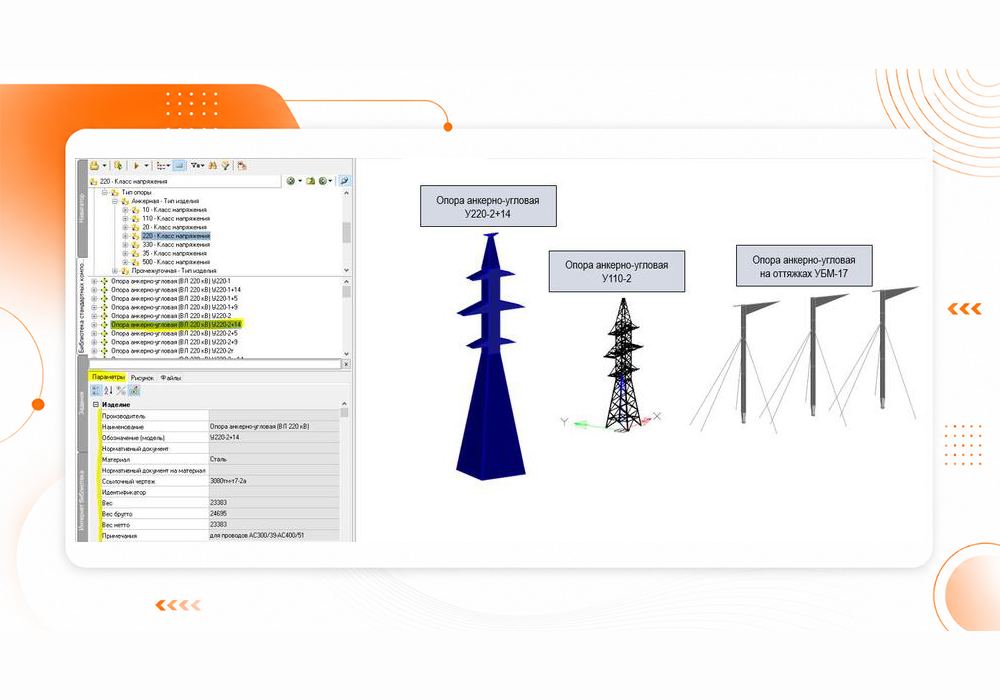Screen dimensions: 1000x700
Task: Select list item ending 'У220-1+5'
Action: coord(174,298)
